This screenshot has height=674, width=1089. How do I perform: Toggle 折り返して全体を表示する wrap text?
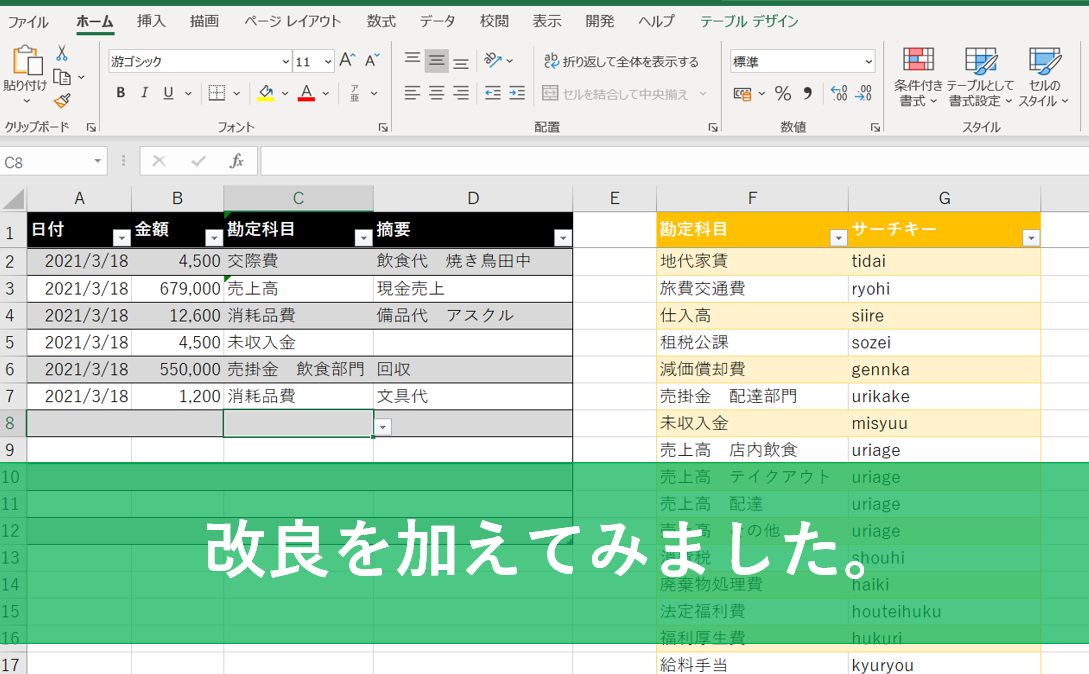click(x=621, y=62)
